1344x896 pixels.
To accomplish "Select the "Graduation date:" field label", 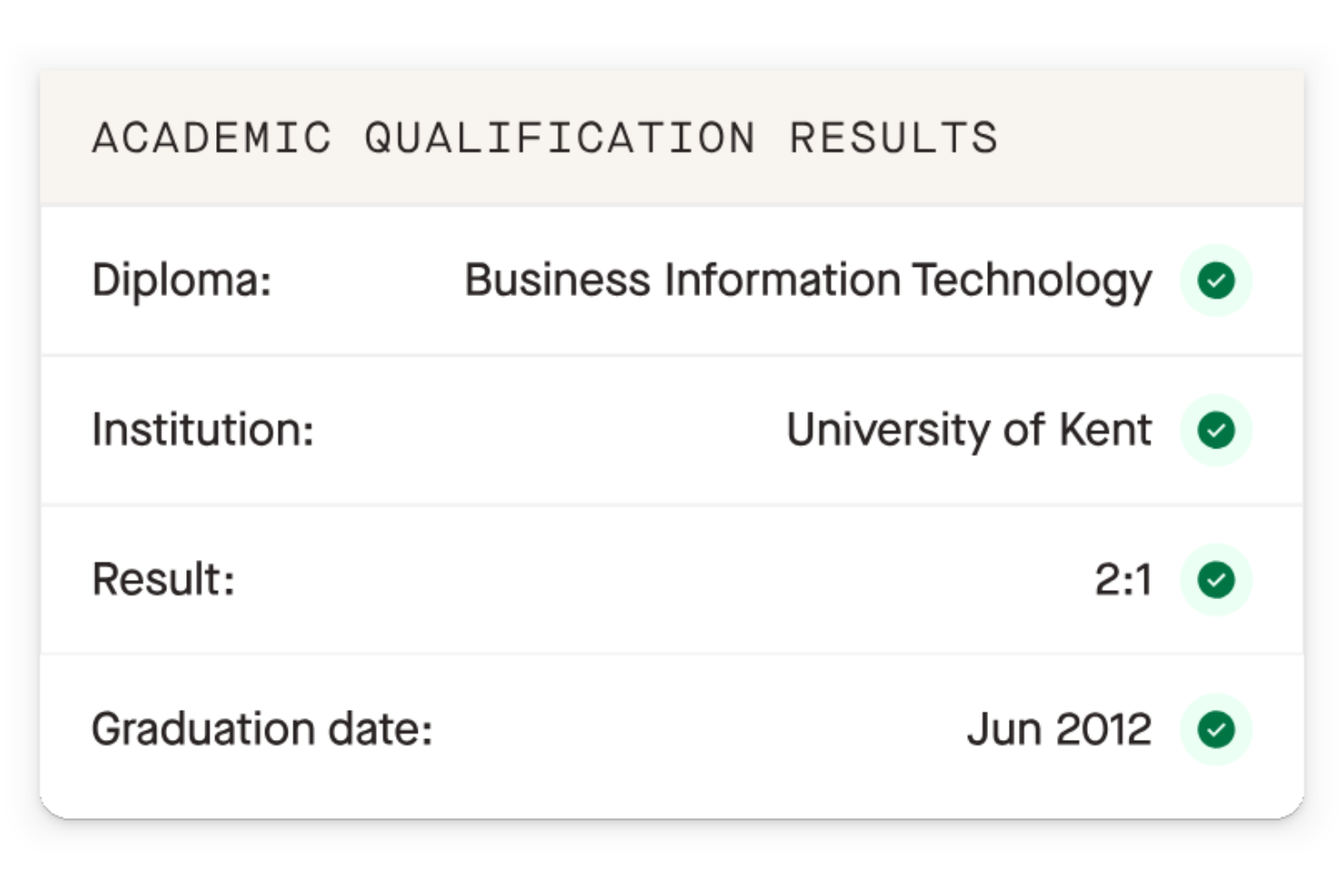I will (262, 729).
